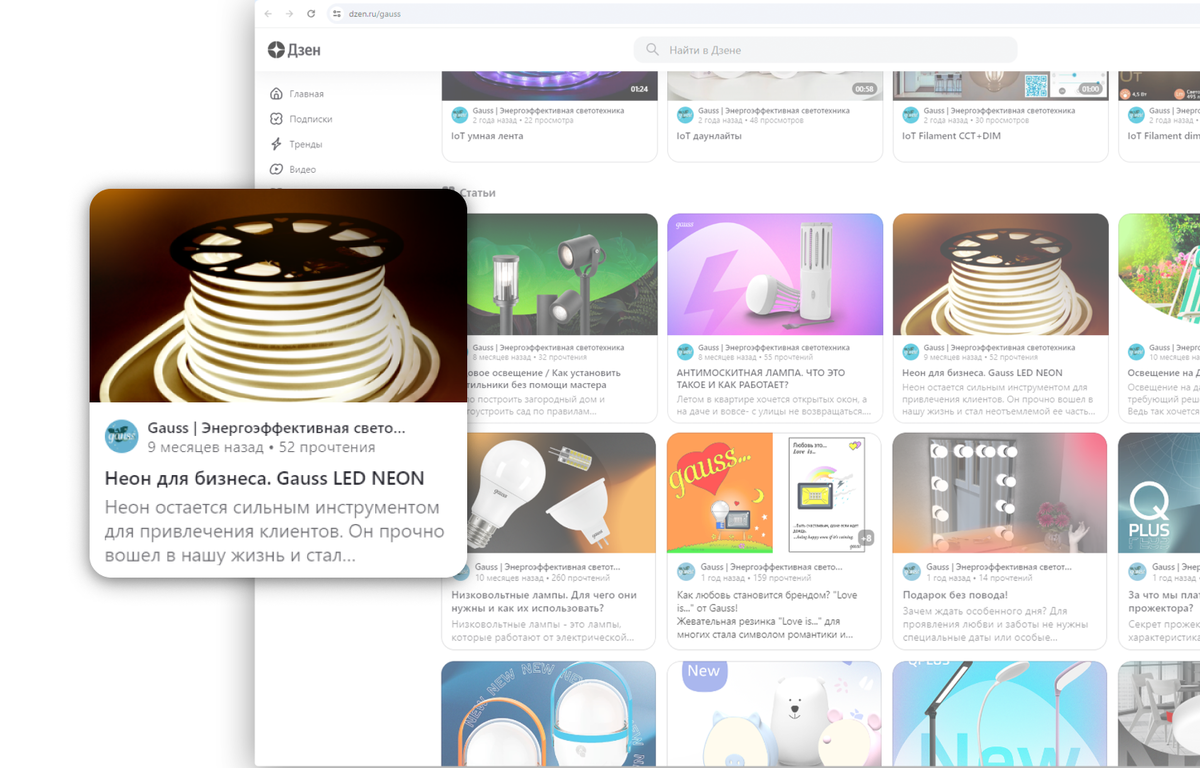Open site info icon beside dzen.ru/gauss
This screenshot has height=768, width=1200.
(x=337, y=14)
